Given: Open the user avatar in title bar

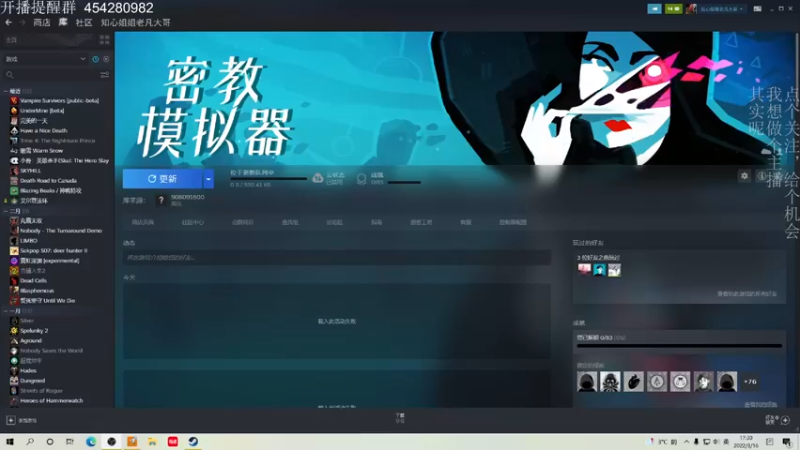Looking at the screenshot, I should 691,9.
